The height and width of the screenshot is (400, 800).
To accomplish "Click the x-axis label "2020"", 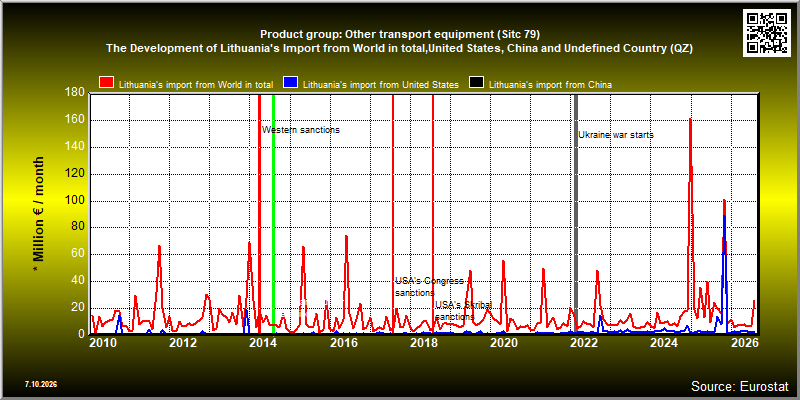I will point(504,342).
